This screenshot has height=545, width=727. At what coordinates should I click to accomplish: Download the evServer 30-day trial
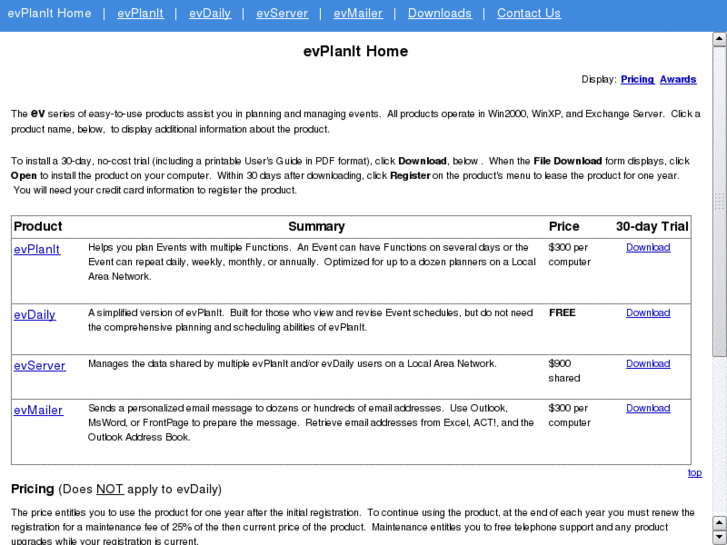tap(648, 364)
